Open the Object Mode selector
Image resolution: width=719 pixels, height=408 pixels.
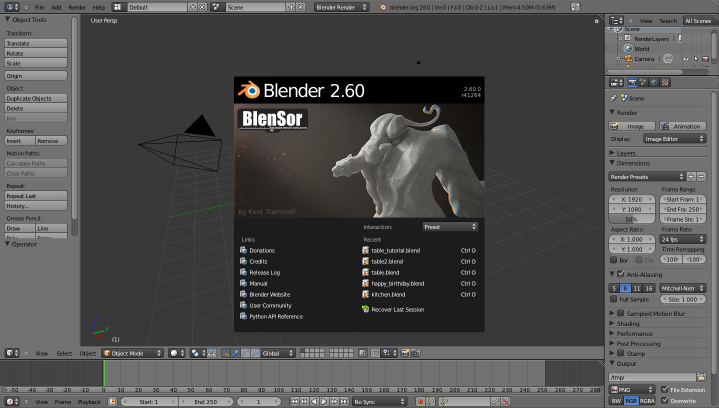point(133,353)
